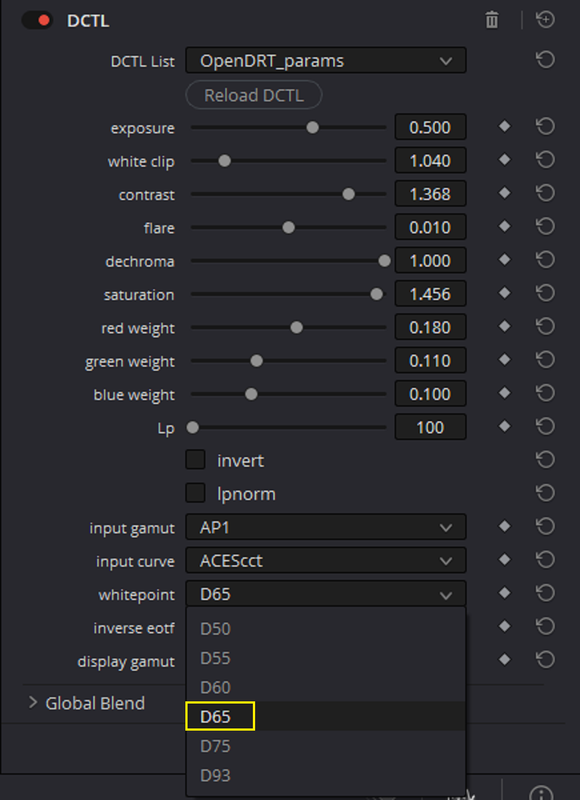
Task: Open the DCTL List dropdown
Action: coord(325,61)
